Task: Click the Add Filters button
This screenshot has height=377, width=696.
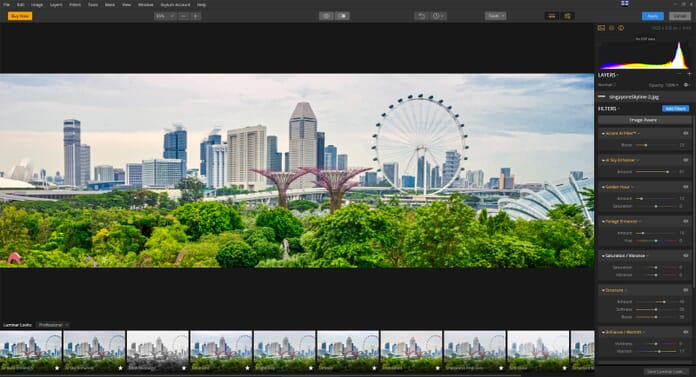Action: tap(676, 109)
